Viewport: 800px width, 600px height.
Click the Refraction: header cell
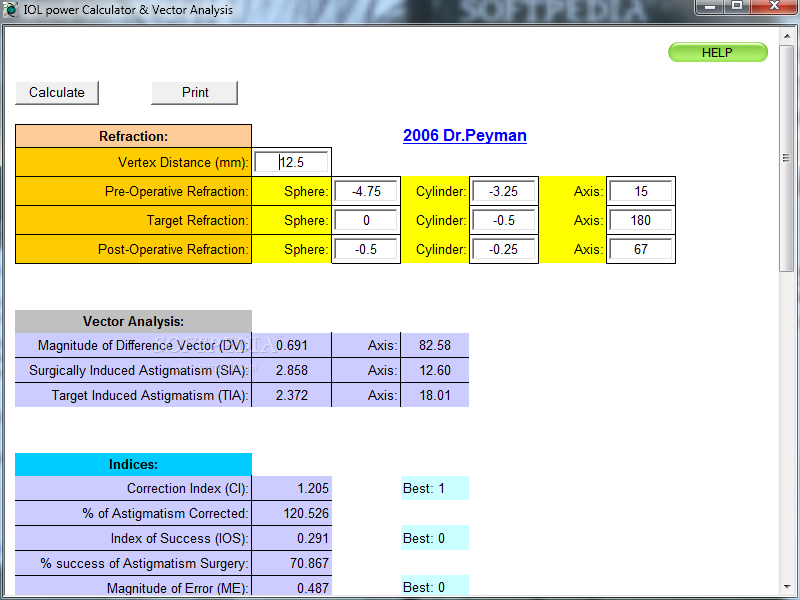pos(133,136)
